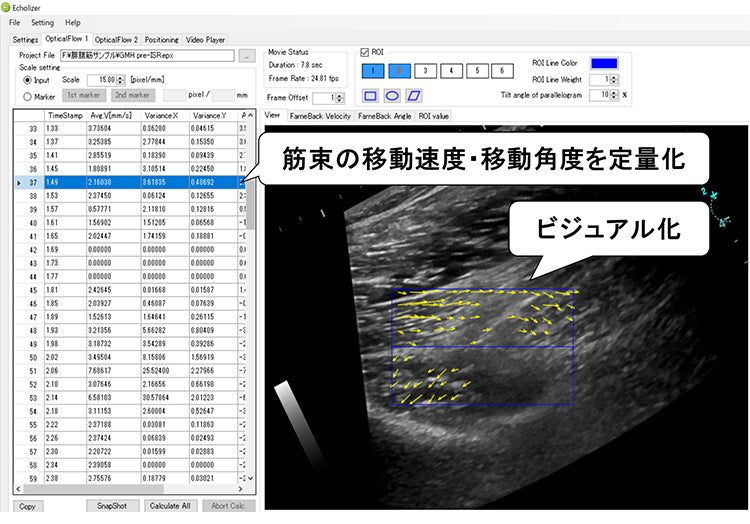This screenshot has height=524, width=750.
Task: Click the Project File path field
Action: click(147, 55)
